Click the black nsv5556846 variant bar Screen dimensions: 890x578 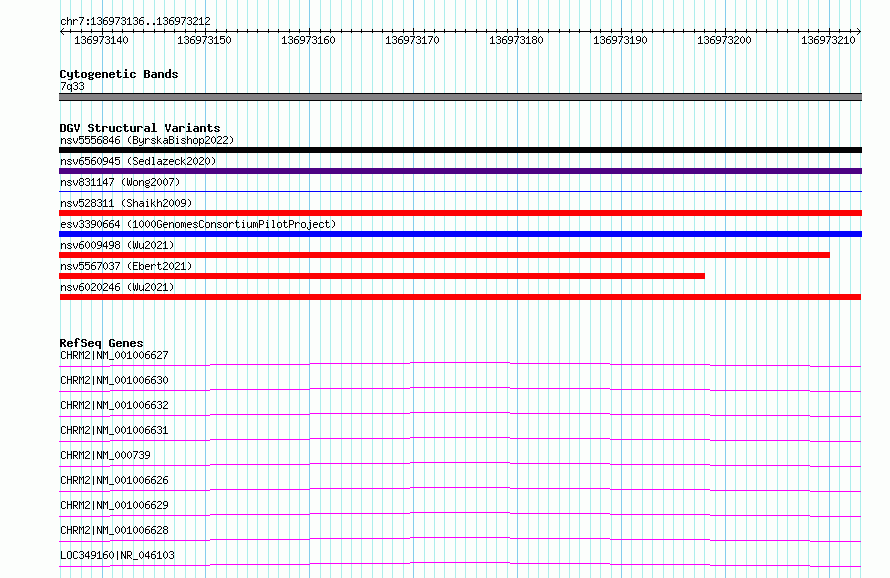click(460, 150)
